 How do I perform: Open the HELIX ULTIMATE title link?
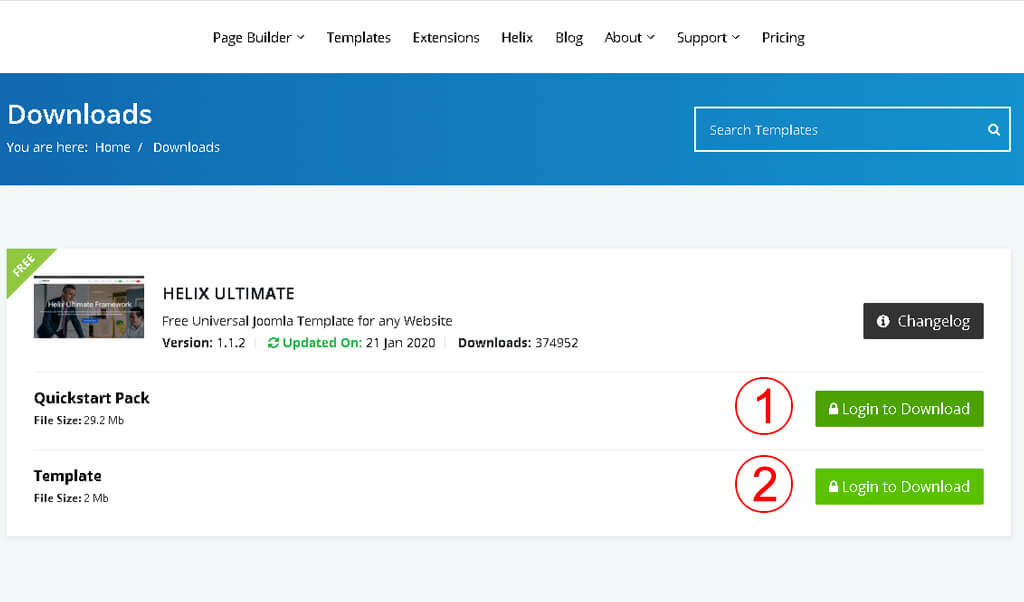229,294
